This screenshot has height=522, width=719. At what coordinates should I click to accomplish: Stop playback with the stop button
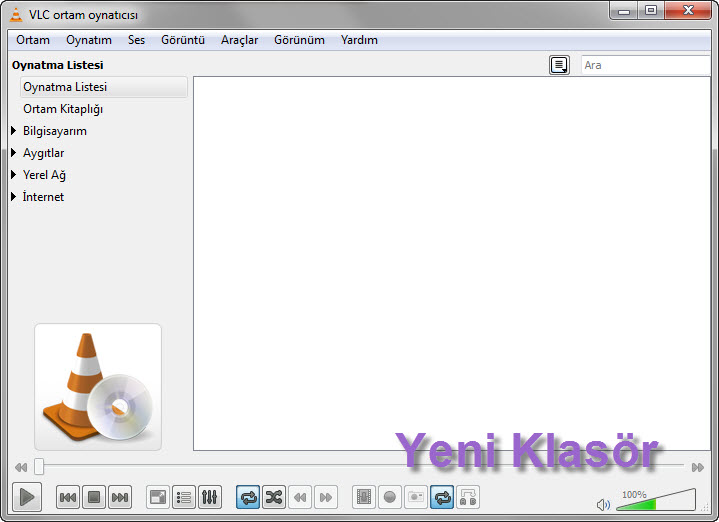[x=94, y=497]
